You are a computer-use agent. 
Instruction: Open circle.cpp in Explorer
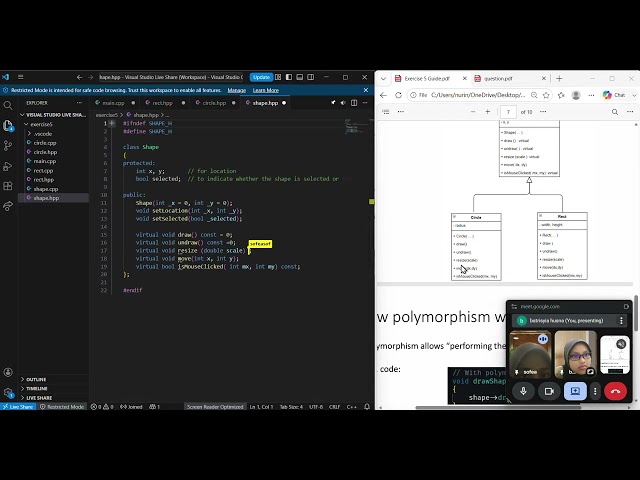pyautogui.click(x=45, y=143)
